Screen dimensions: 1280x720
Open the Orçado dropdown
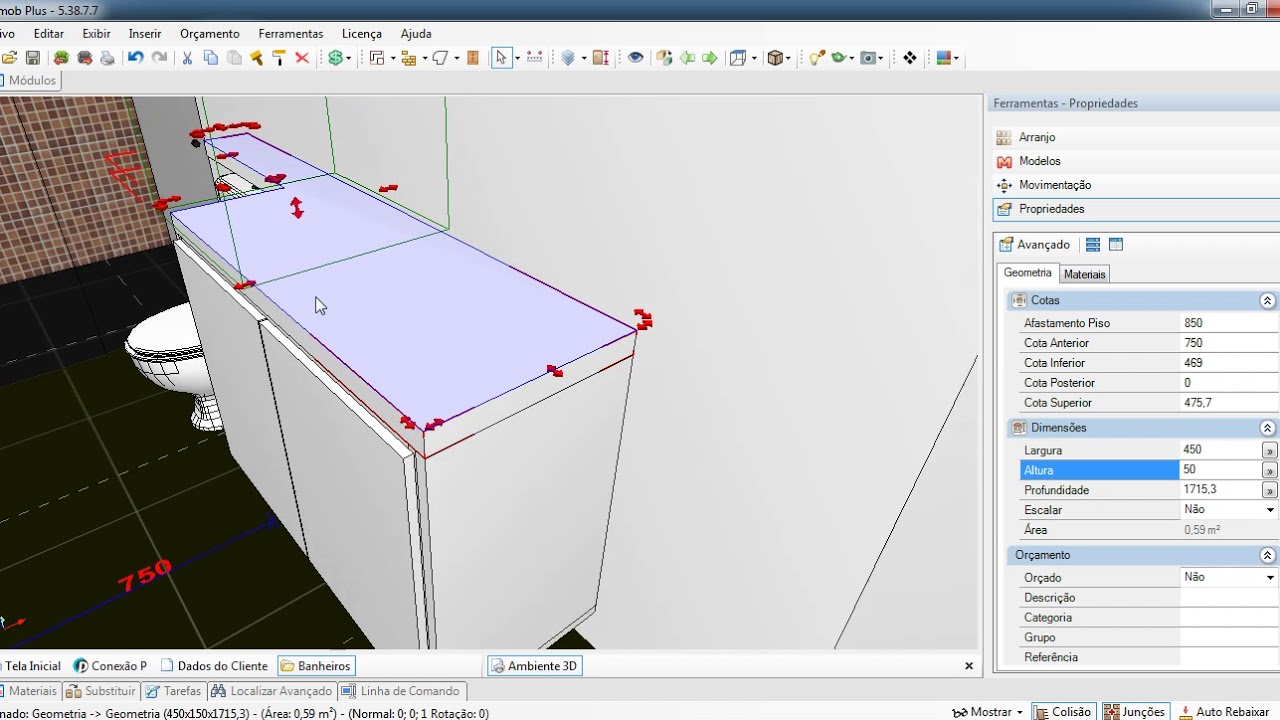[1270, 577]
